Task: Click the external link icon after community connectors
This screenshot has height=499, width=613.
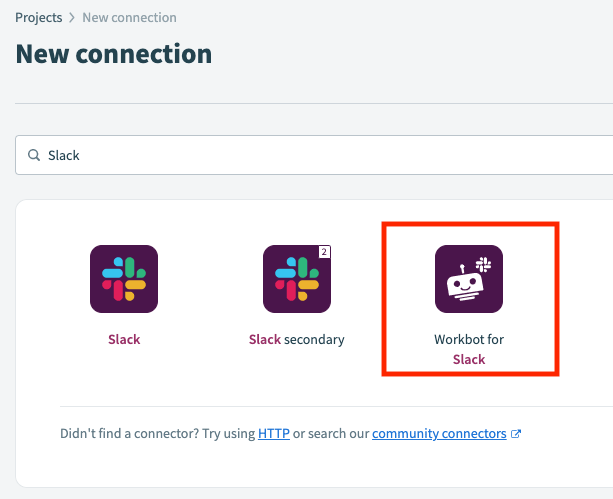Action: [x=516, y=434]
